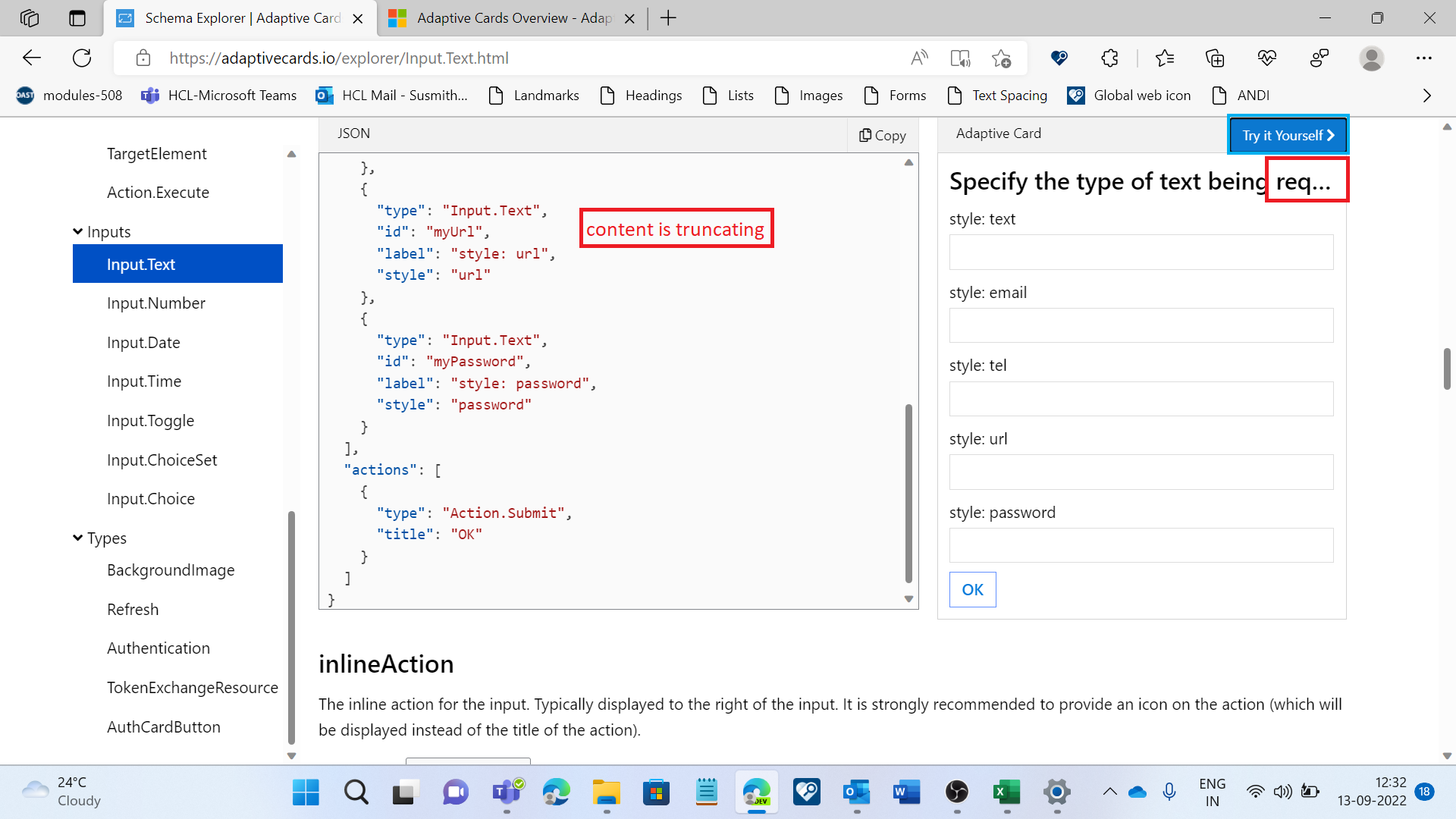Collapse the Inputs section
The width and height of the screenshot is (1456, 819).
coord(78,231)
